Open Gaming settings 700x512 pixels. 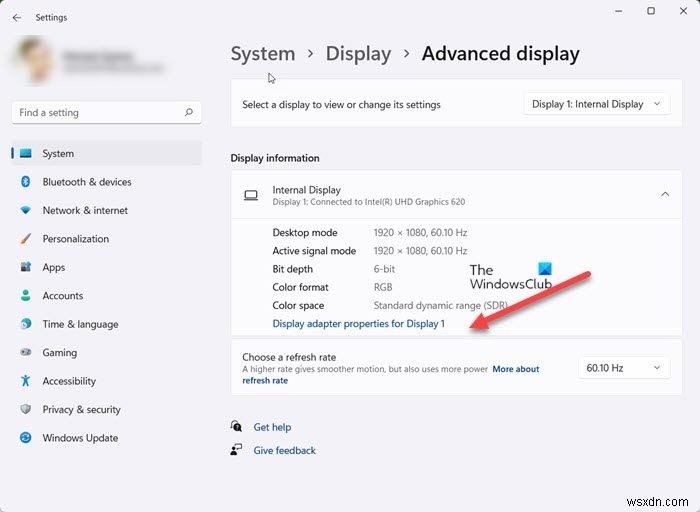click(x=106, y=352)
